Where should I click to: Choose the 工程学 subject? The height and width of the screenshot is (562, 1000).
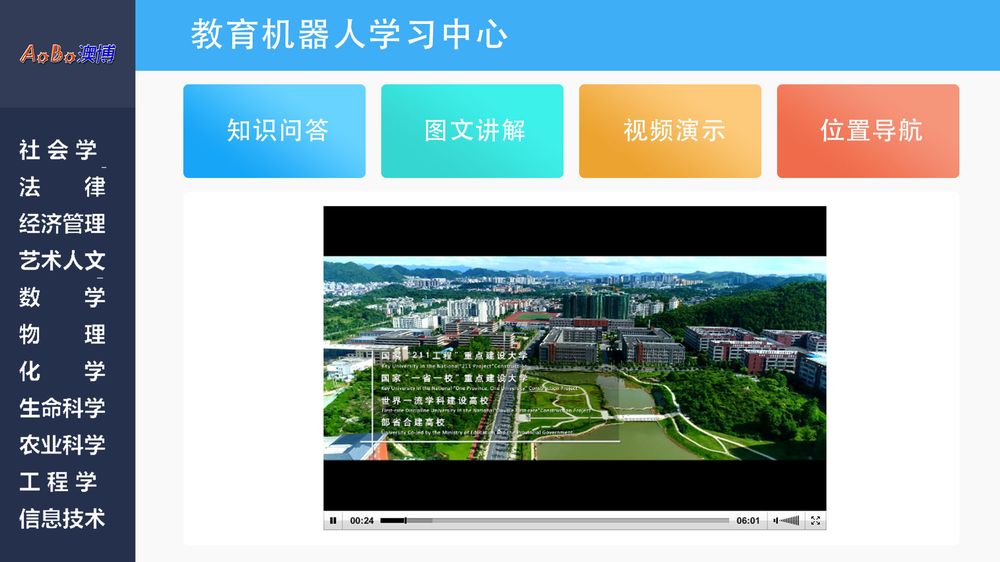[60, 482]
